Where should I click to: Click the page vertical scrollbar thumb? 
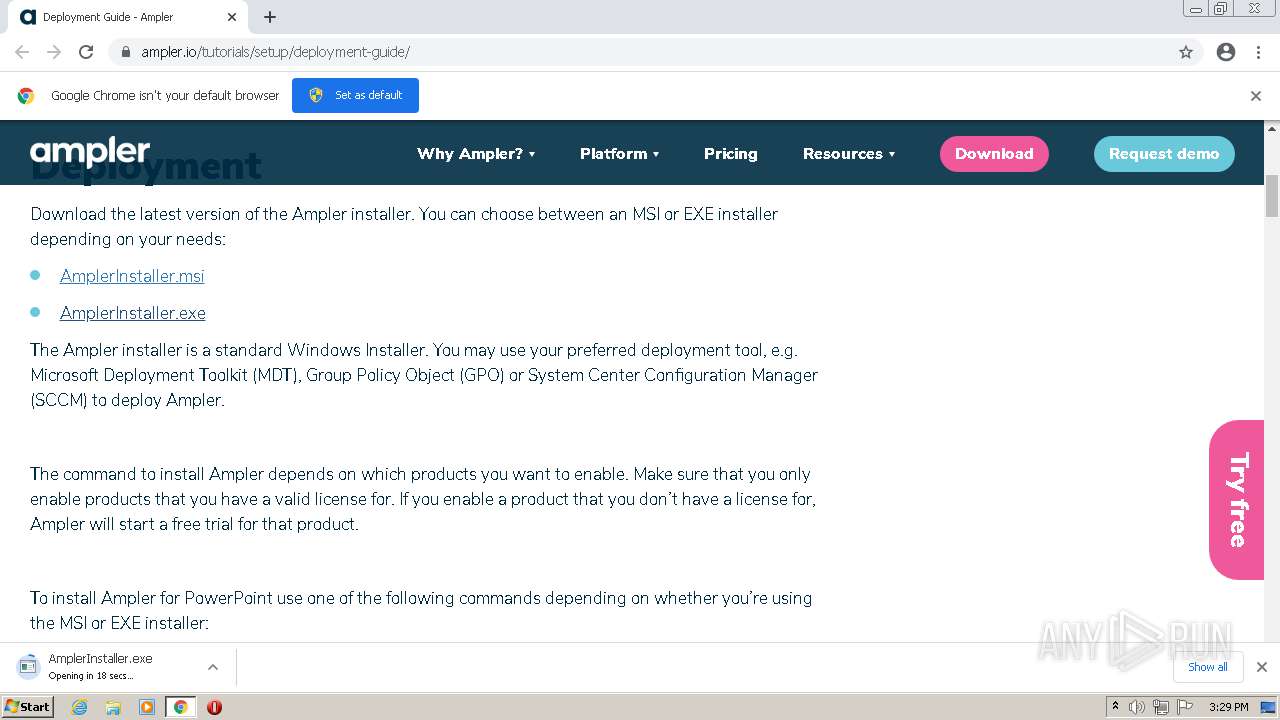[1272, 196]
